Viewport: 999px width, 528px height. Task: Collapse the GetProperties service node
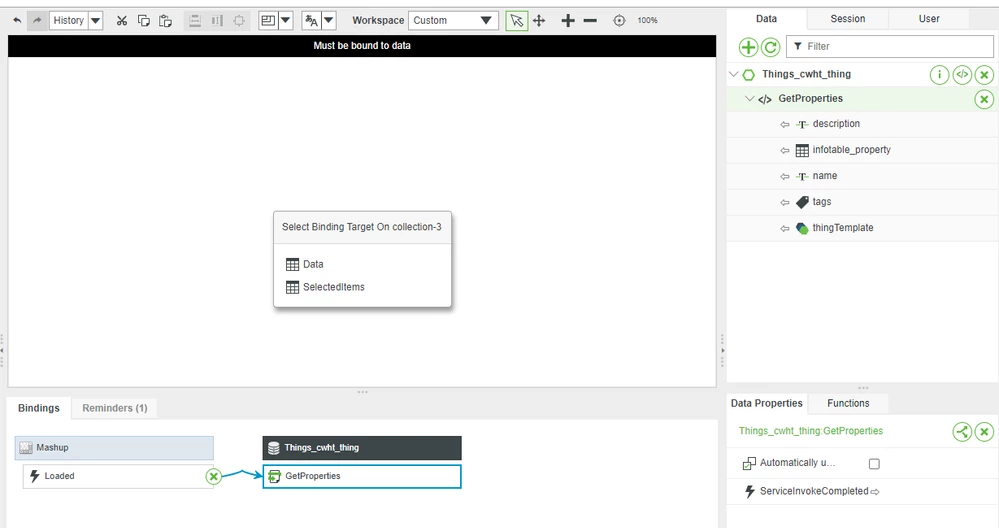click(750, 99)
